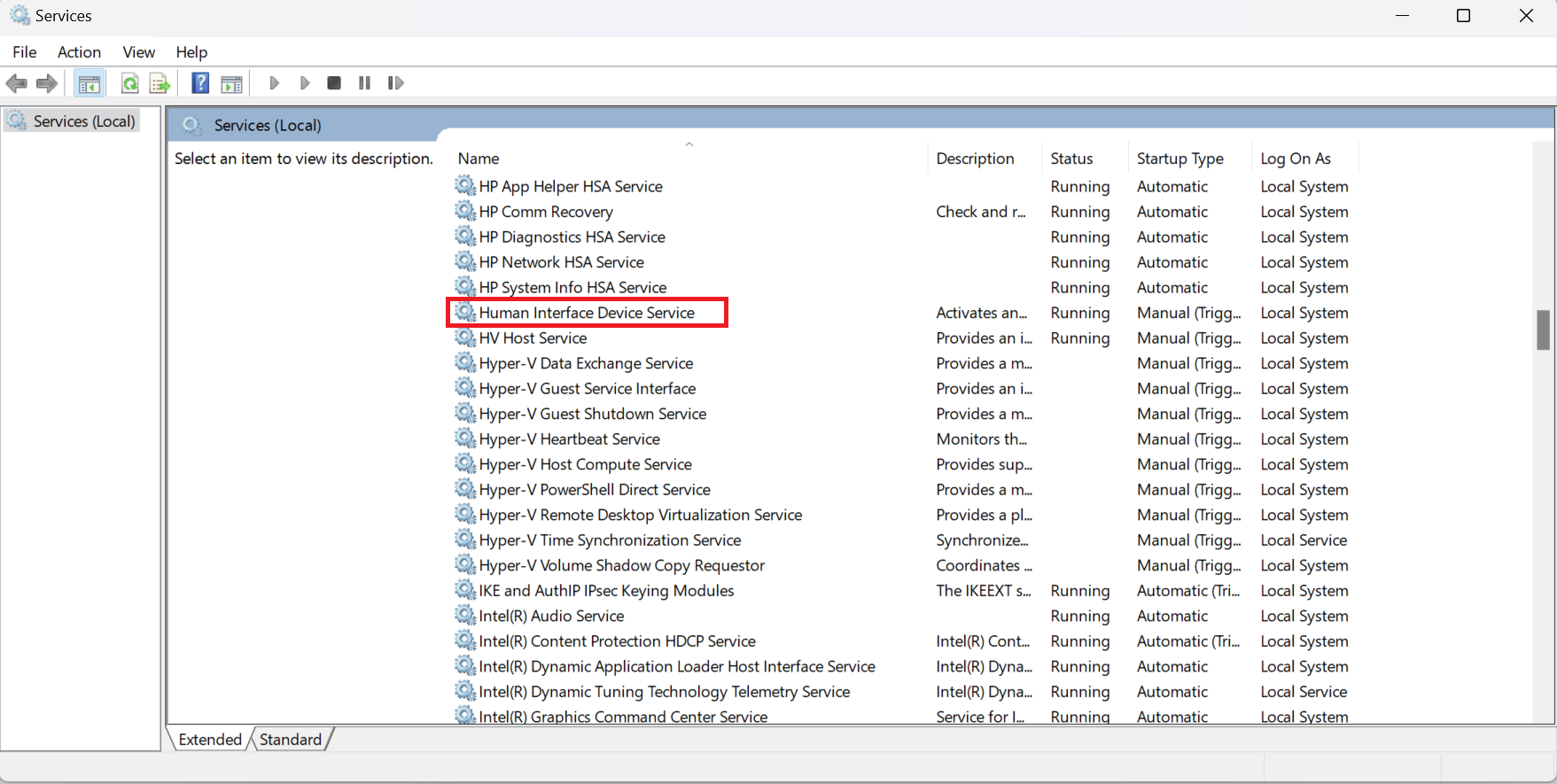This screenshot has width=1557, height=784.
Task: Open the Action menu
Action: (x=79, y=52)
